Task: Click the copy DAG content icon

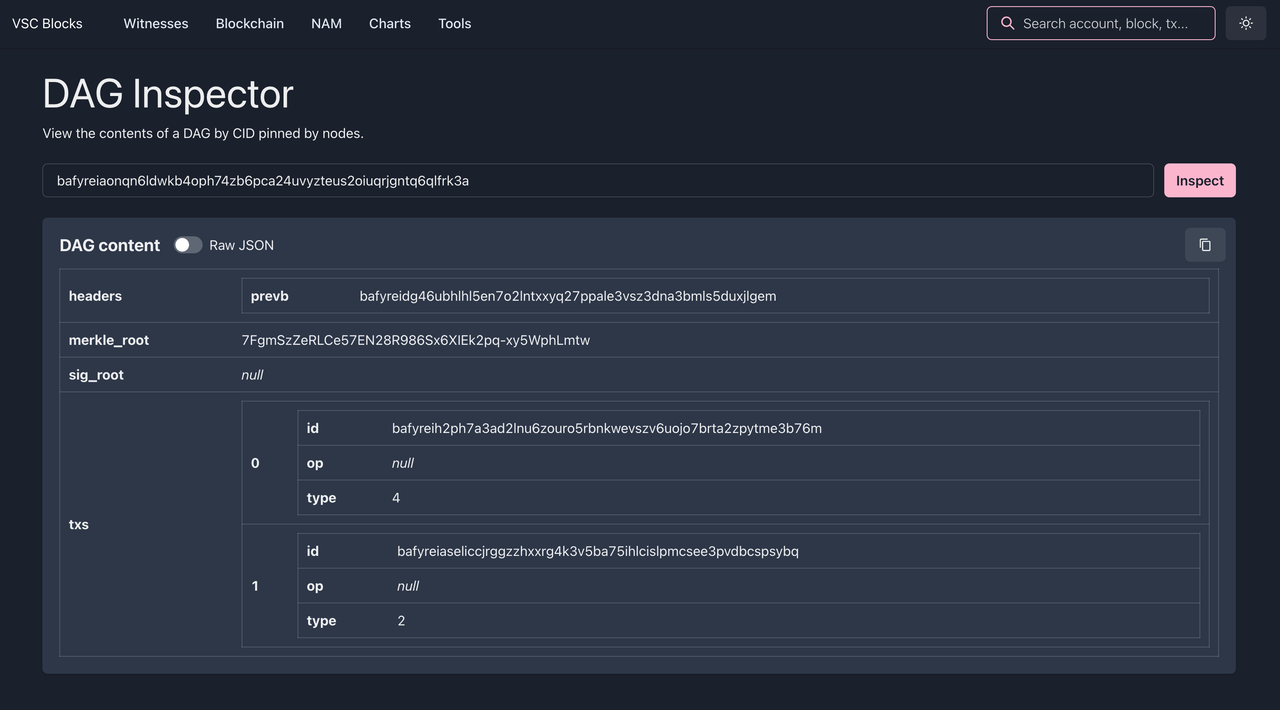Action: pos(1204,245)
